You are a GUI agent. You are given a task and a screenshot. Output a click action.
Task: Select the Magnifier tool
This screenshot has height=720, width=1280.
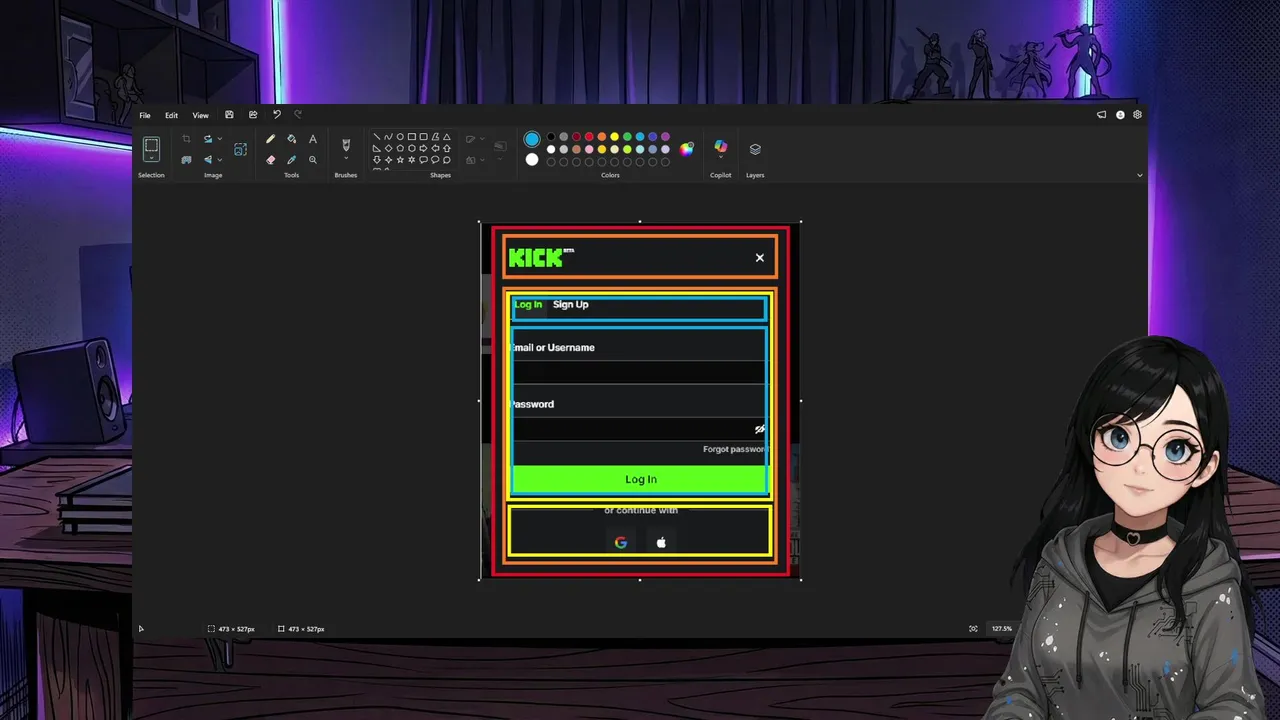[x=313, y=159]
